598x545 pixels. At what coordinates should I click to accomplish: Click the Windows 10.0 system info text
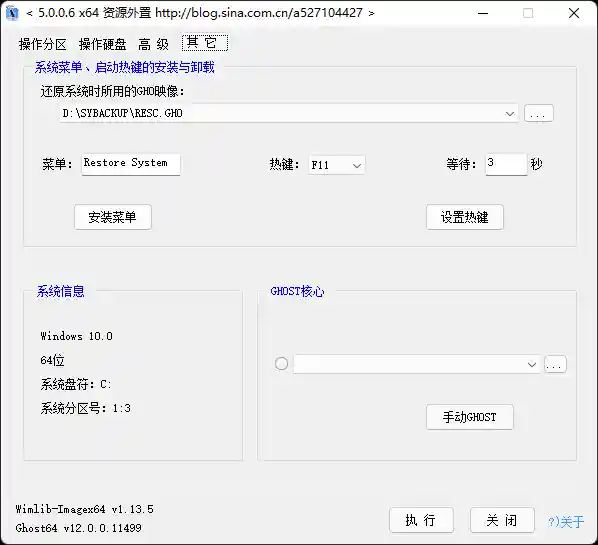click(x=76, y=336)
